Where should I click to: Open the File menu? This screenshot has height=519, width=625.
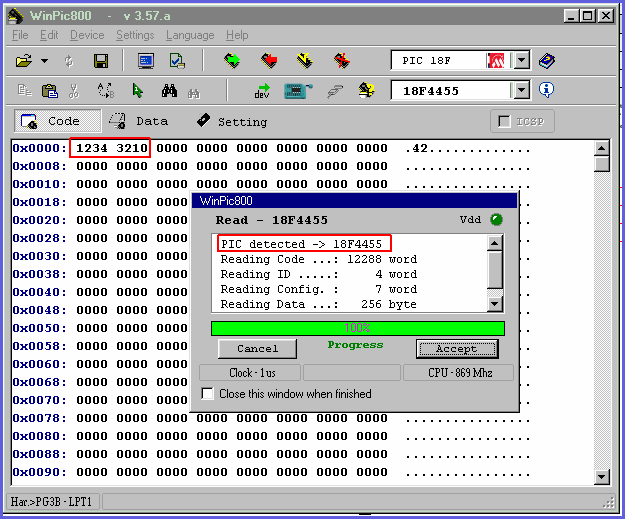[x=20, y=35]
